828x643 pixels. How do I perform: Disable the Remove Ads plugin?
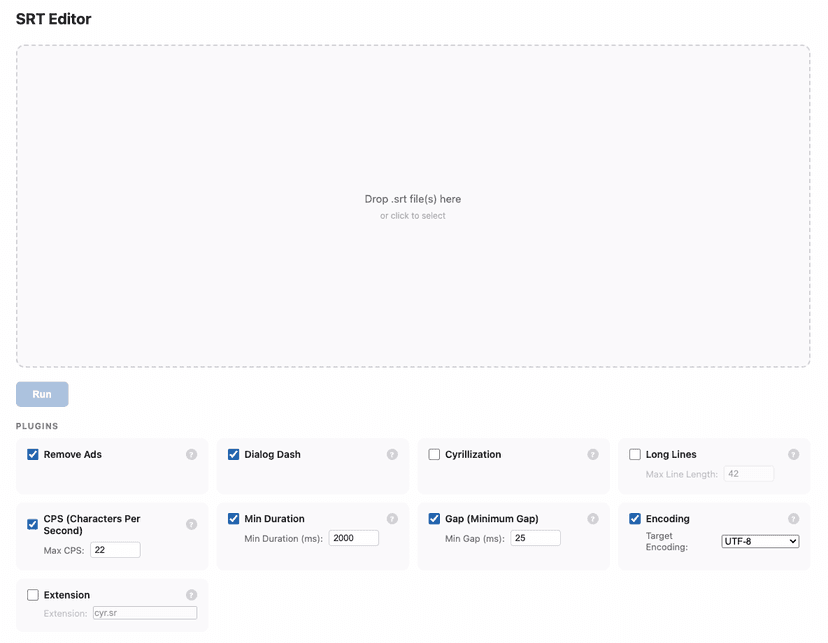coord(33,454)
